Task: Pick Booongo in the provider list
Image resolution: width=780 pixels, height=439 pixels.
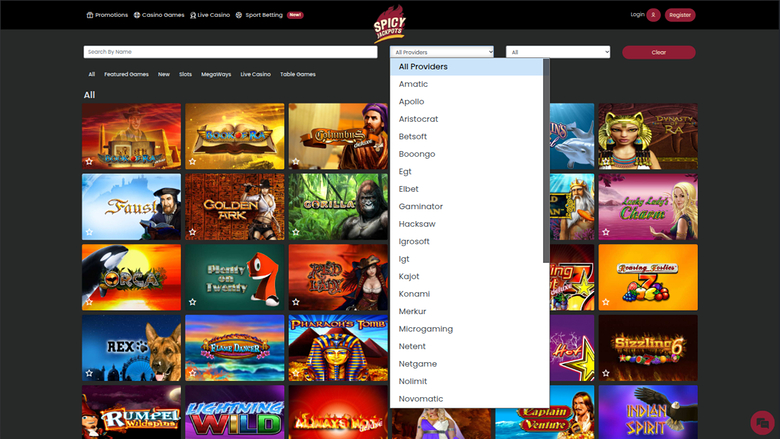Action: [x=467, y=154]
